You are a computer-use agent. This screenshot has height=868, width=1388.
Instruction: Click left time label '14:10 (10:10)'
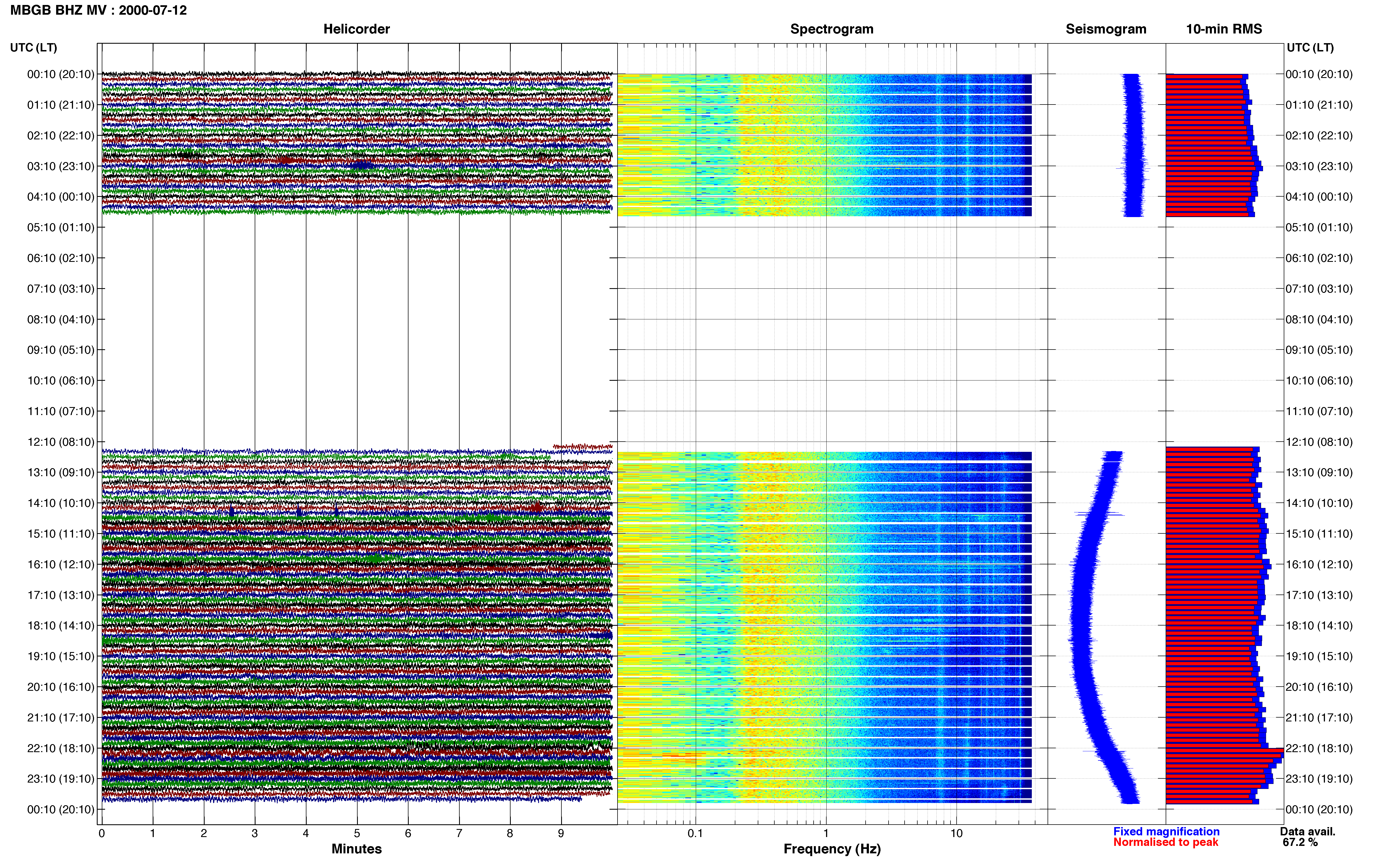pyautogui.click(x=61, y=504)
